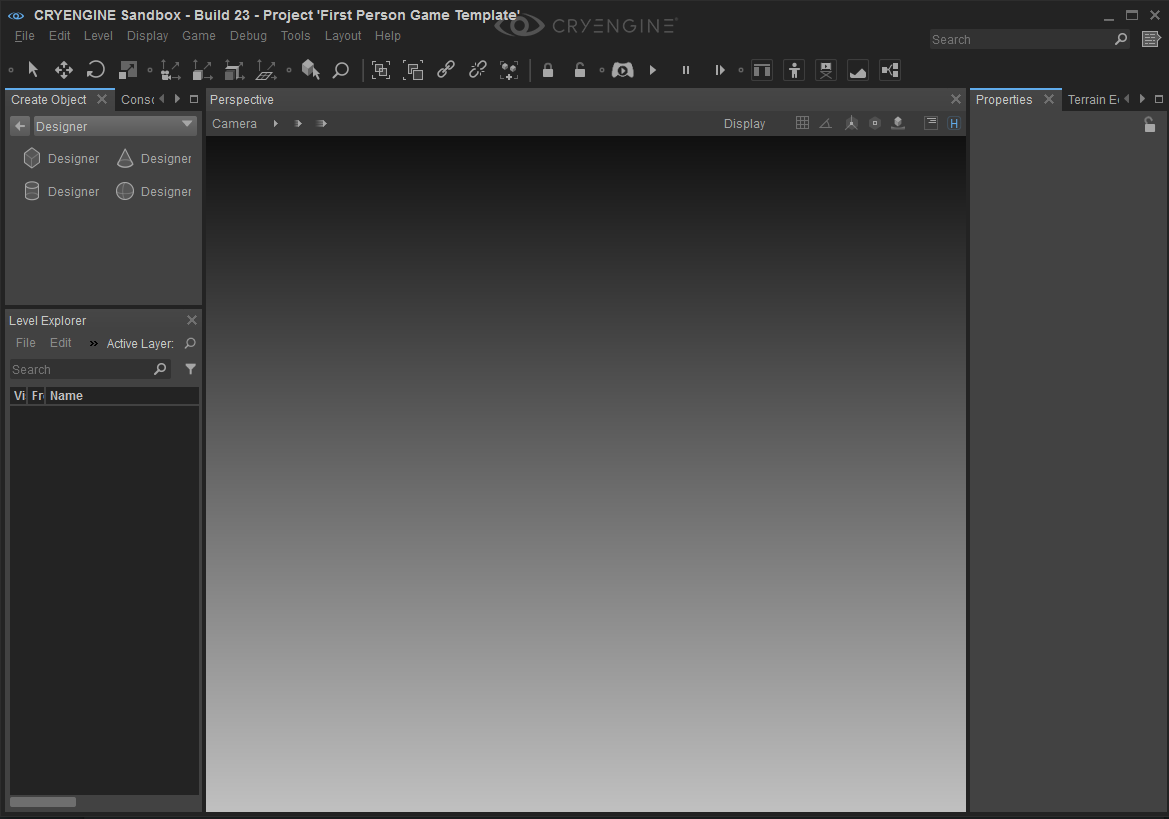
Task: Expand the Camera menu arrow
Action: (x=276, y=124)
